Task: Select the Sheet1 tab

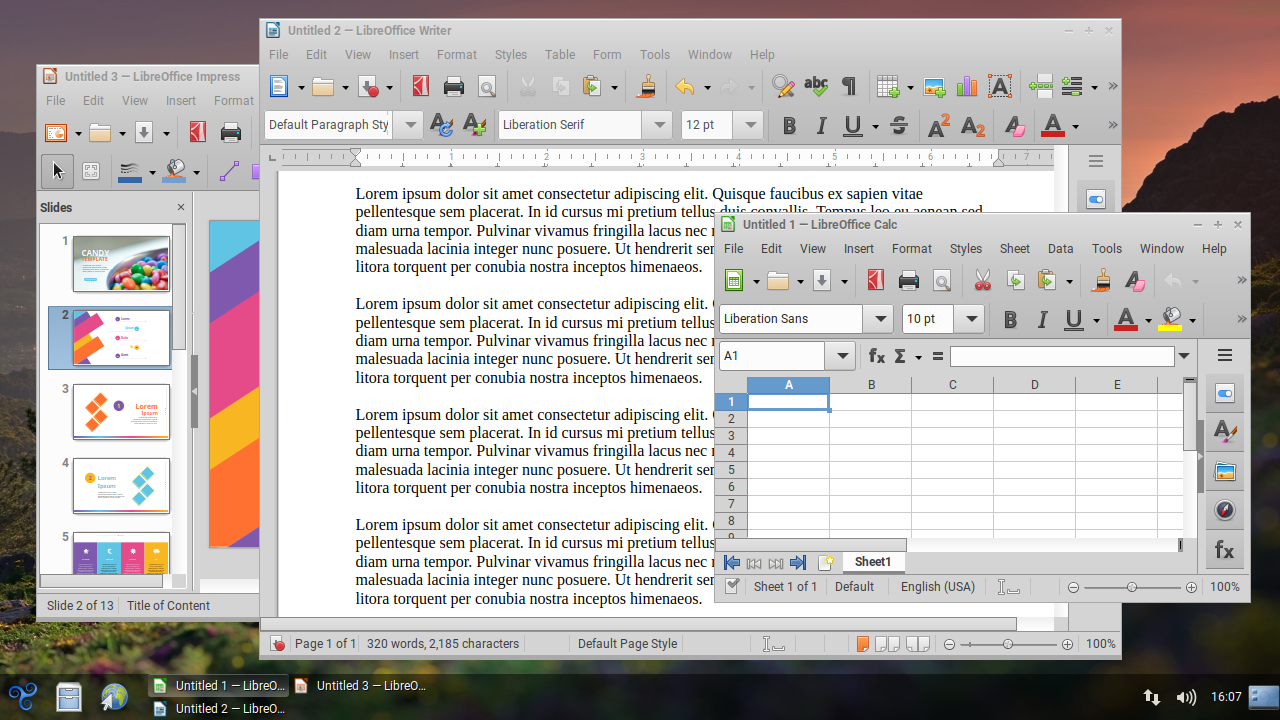Action: tap(872, 562)
